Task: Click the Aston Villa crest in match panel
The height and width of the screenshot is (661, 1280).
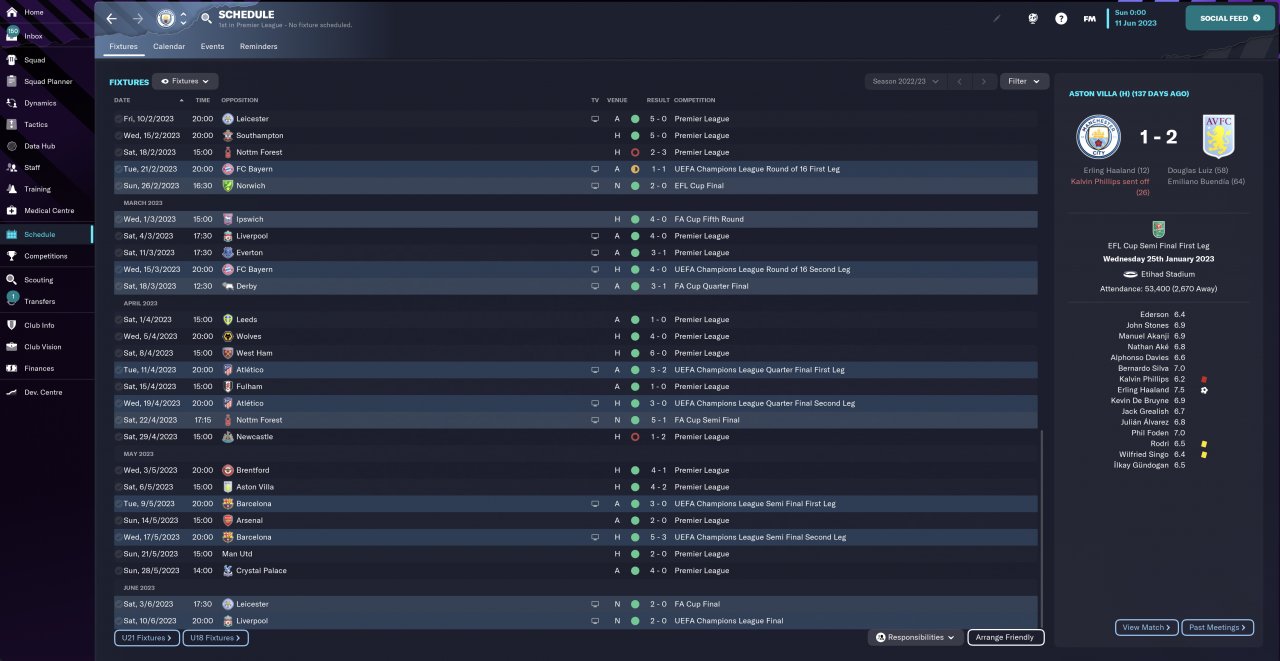Action: click(1220, 136)
